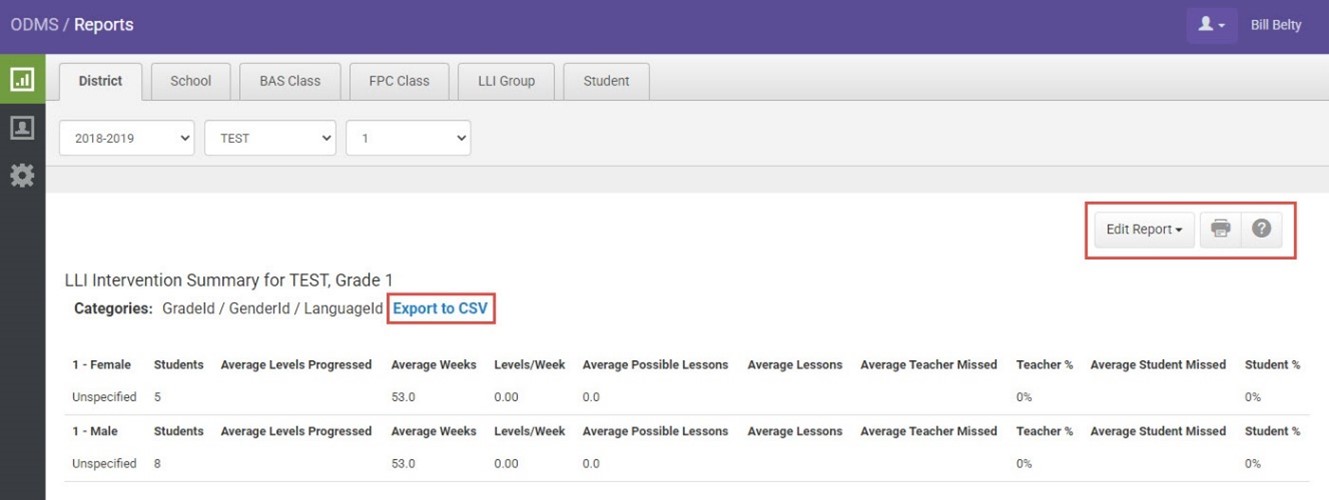Switch to the District tab
This screenshot has width=1329, height=500.
100,81
